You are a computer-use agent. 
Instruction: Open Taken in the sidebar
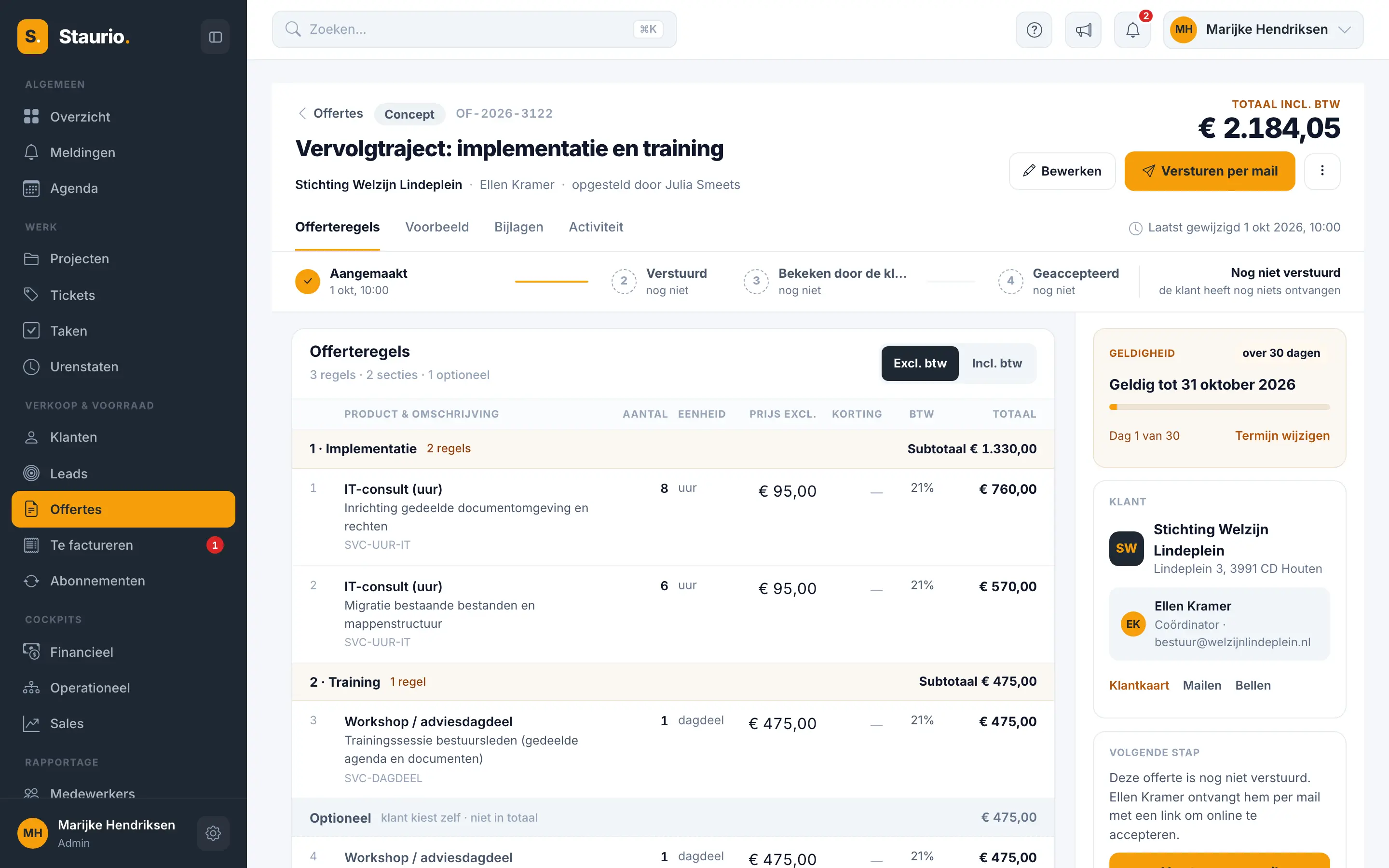(x=123, y=331)
